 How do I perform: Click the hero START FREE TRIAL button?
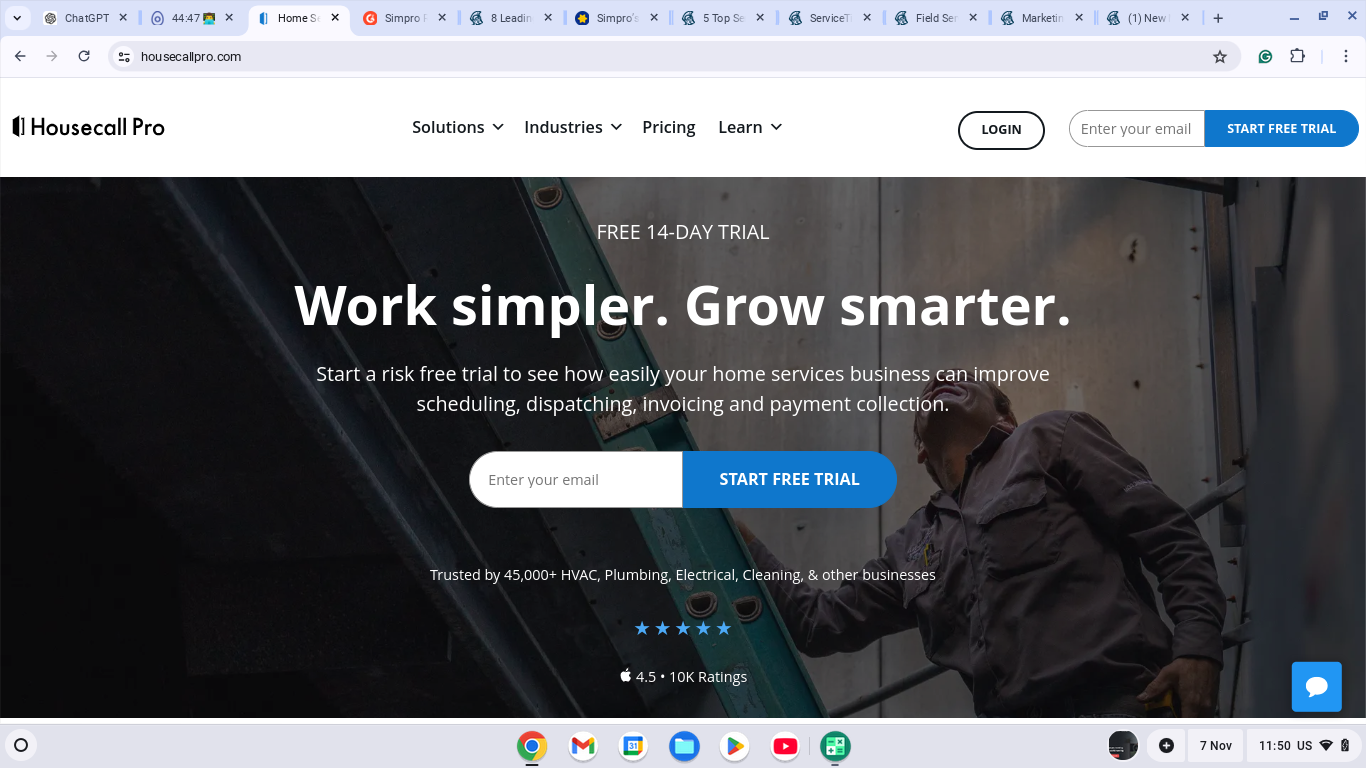point(789,479)
